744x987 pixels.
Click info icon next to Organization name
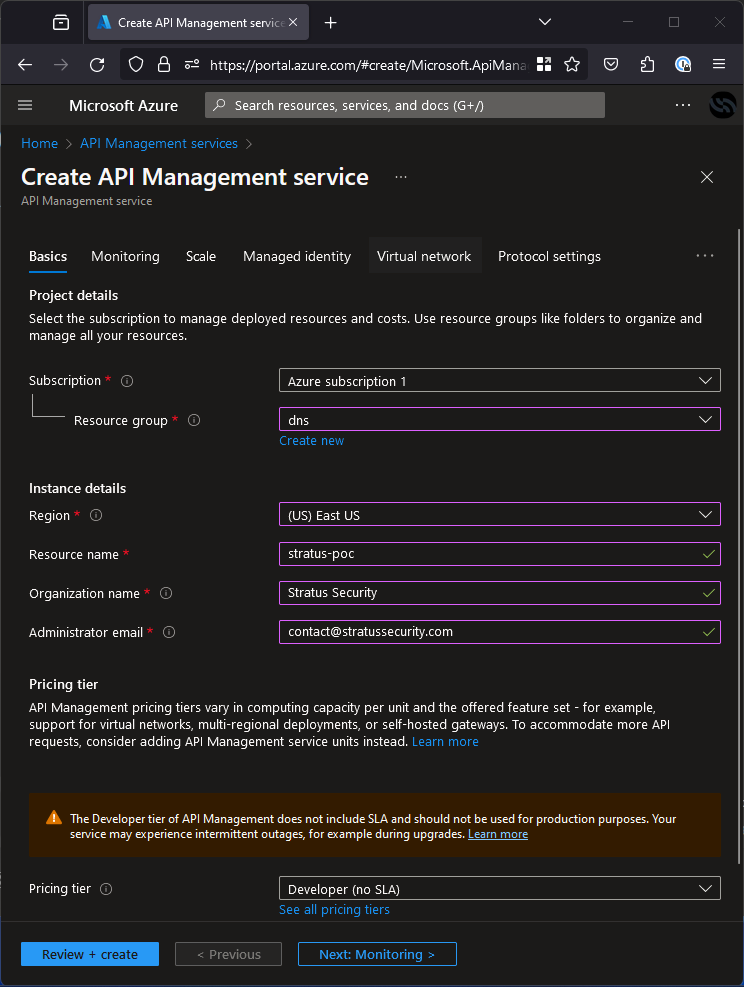pyautogui.click(x=166, y=593)
